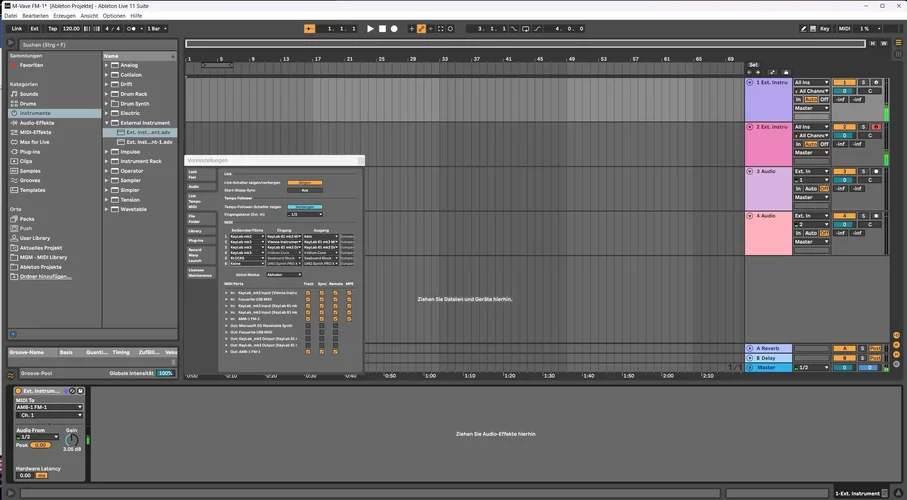Image resolution: width=907 pixels, height=500 pixels.
Task: Open Max for Live category
Action: [x=34, y=142]
